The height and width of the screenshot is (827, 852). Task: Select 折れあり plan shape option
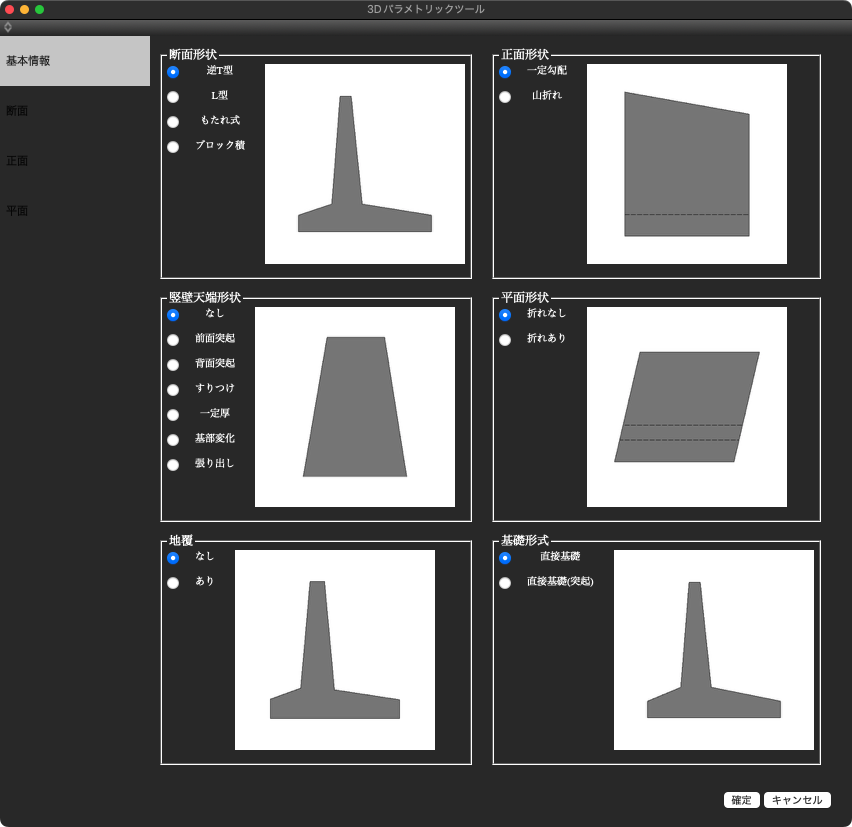tap(505, 340)
